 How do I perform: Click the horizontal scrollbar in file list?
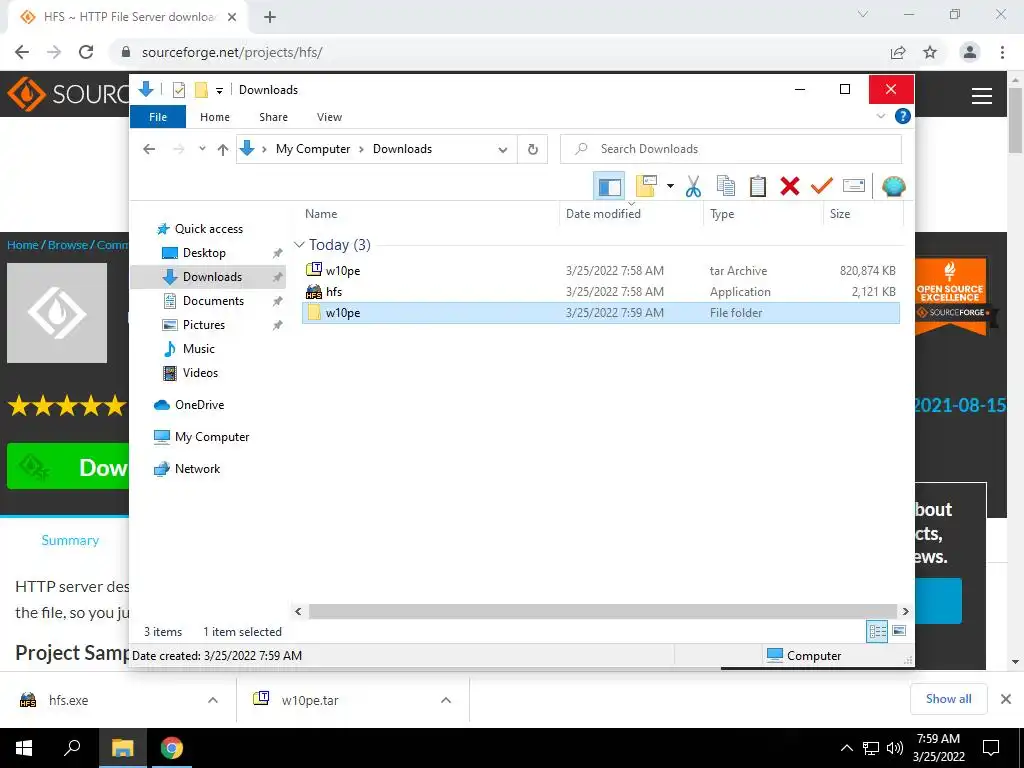(602, 611)
